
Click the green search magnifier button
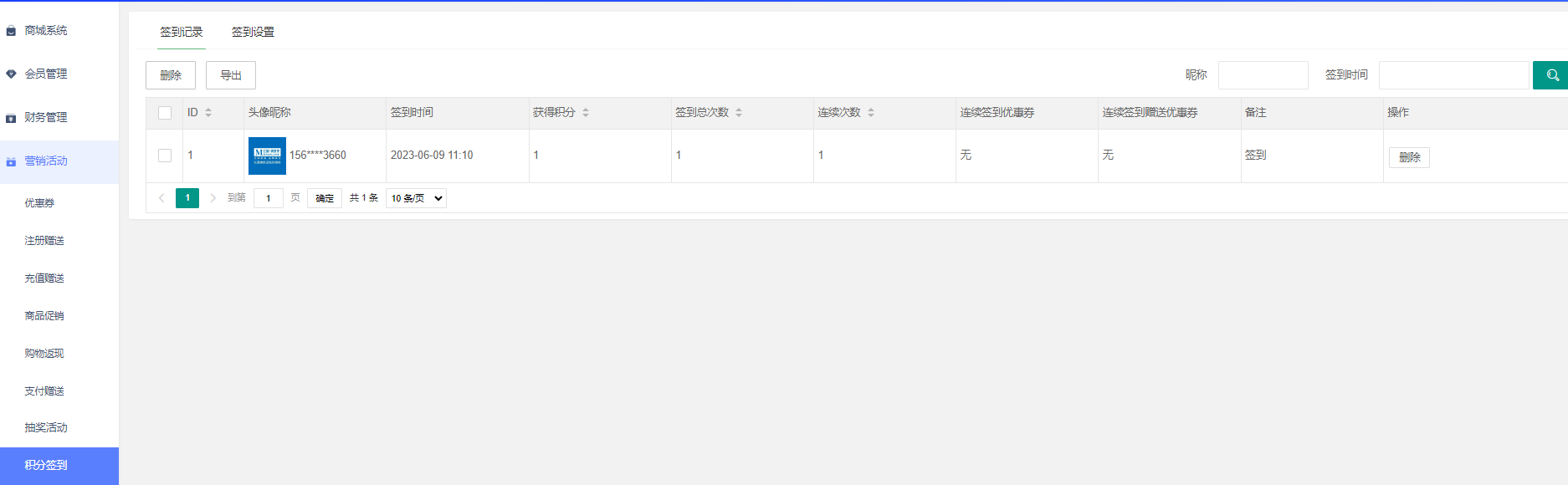(1551, 75)
